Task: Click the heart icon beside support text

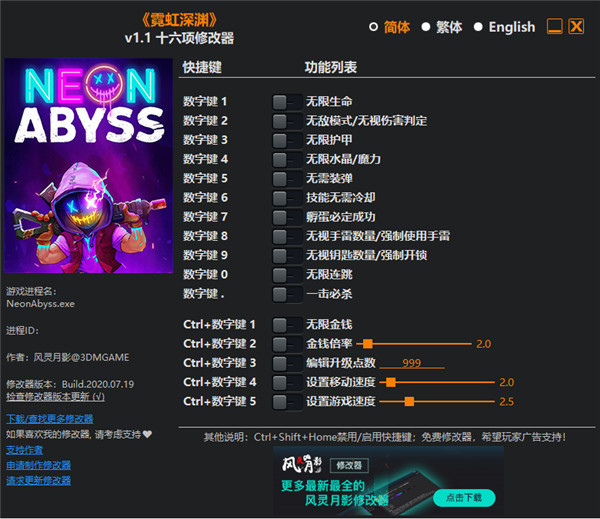Action: pos(147,434)
